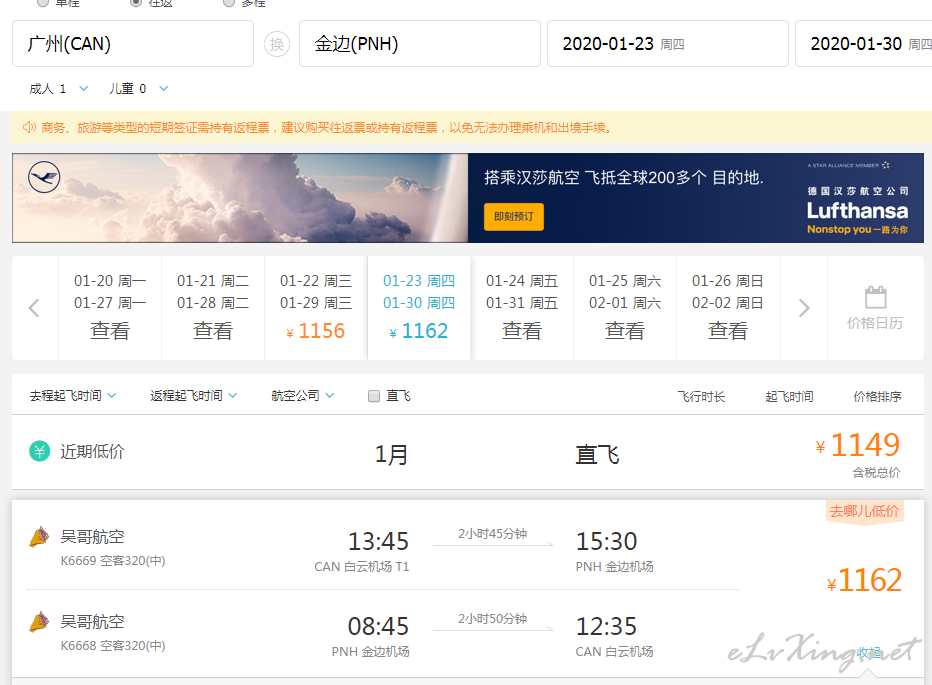Click the 15:30 arrival time

tap(606, 541)
